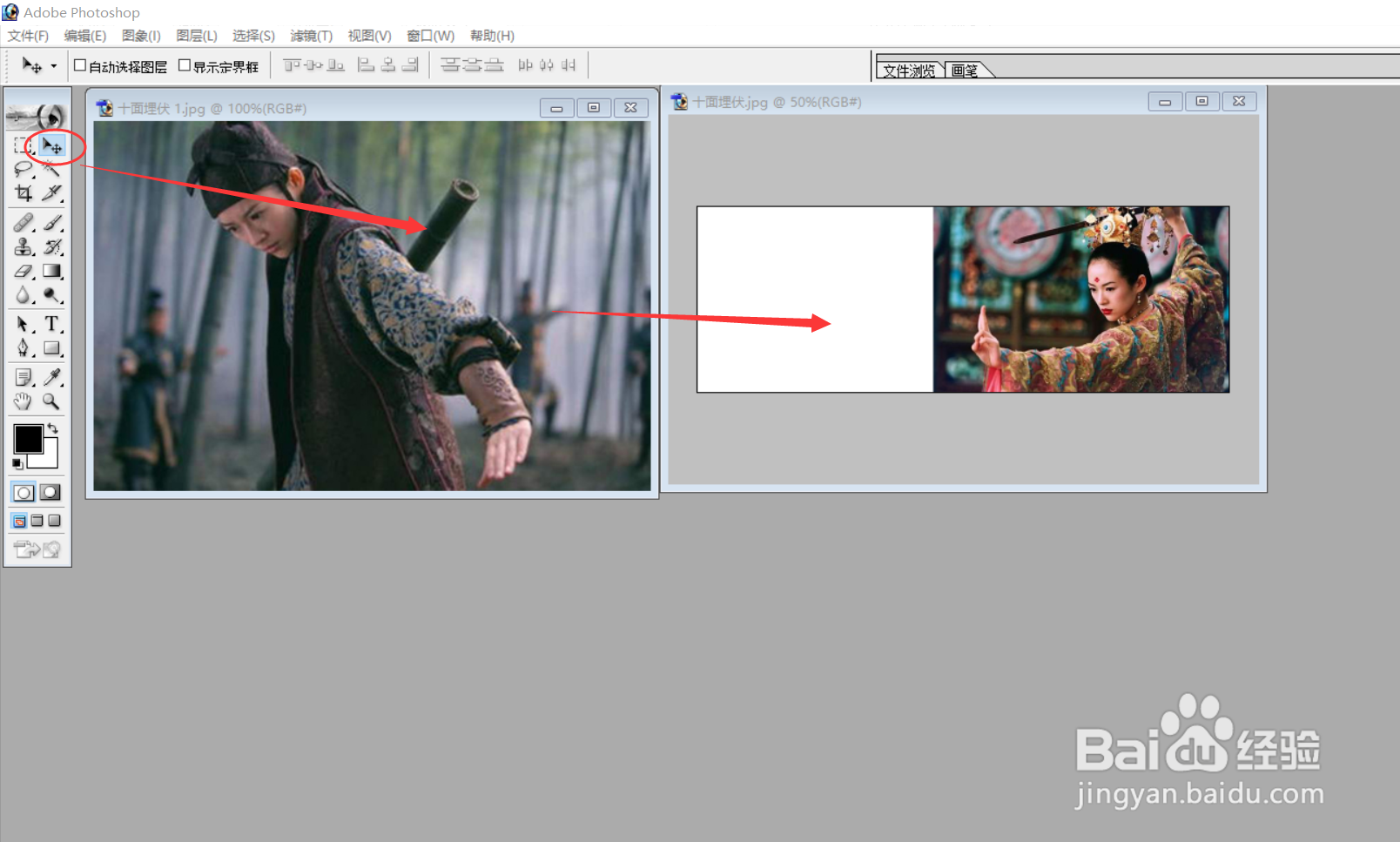
Task: Select the Rectangular Marquee tool
Action: tap(24, 145)
